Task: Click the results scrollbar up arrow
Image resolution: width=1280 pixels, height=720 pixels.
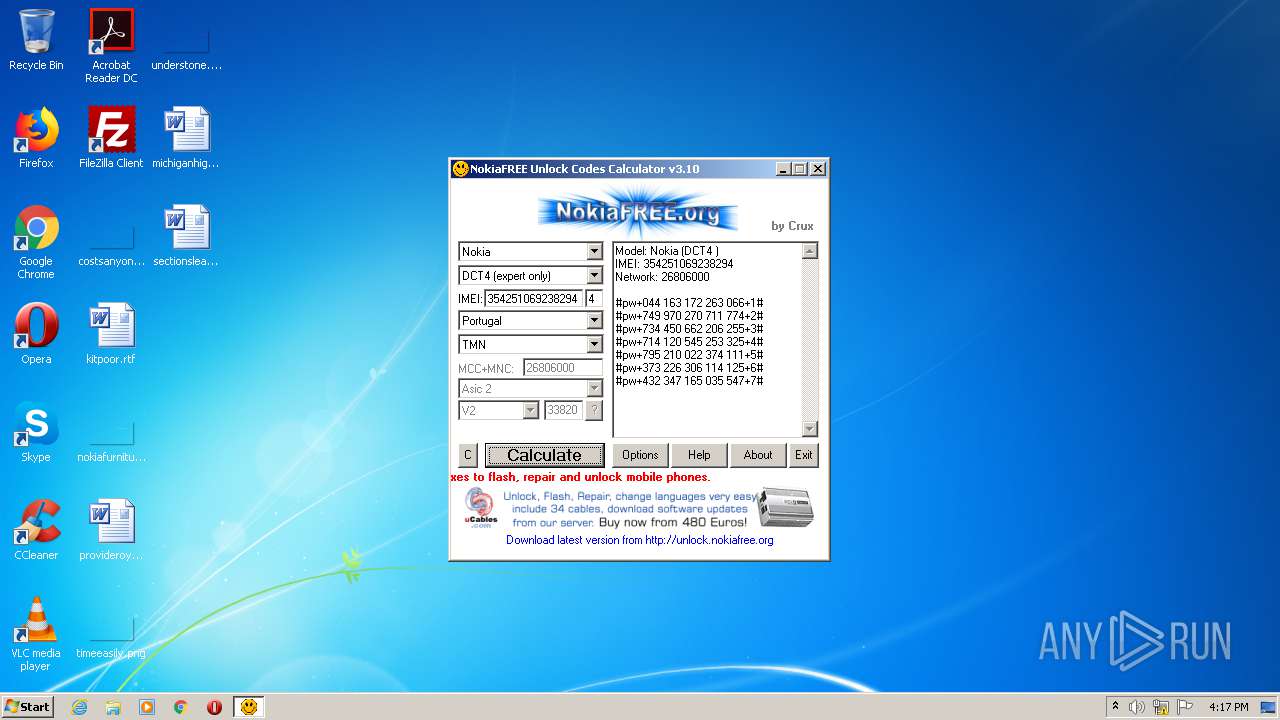Action: tap(810, 251)
